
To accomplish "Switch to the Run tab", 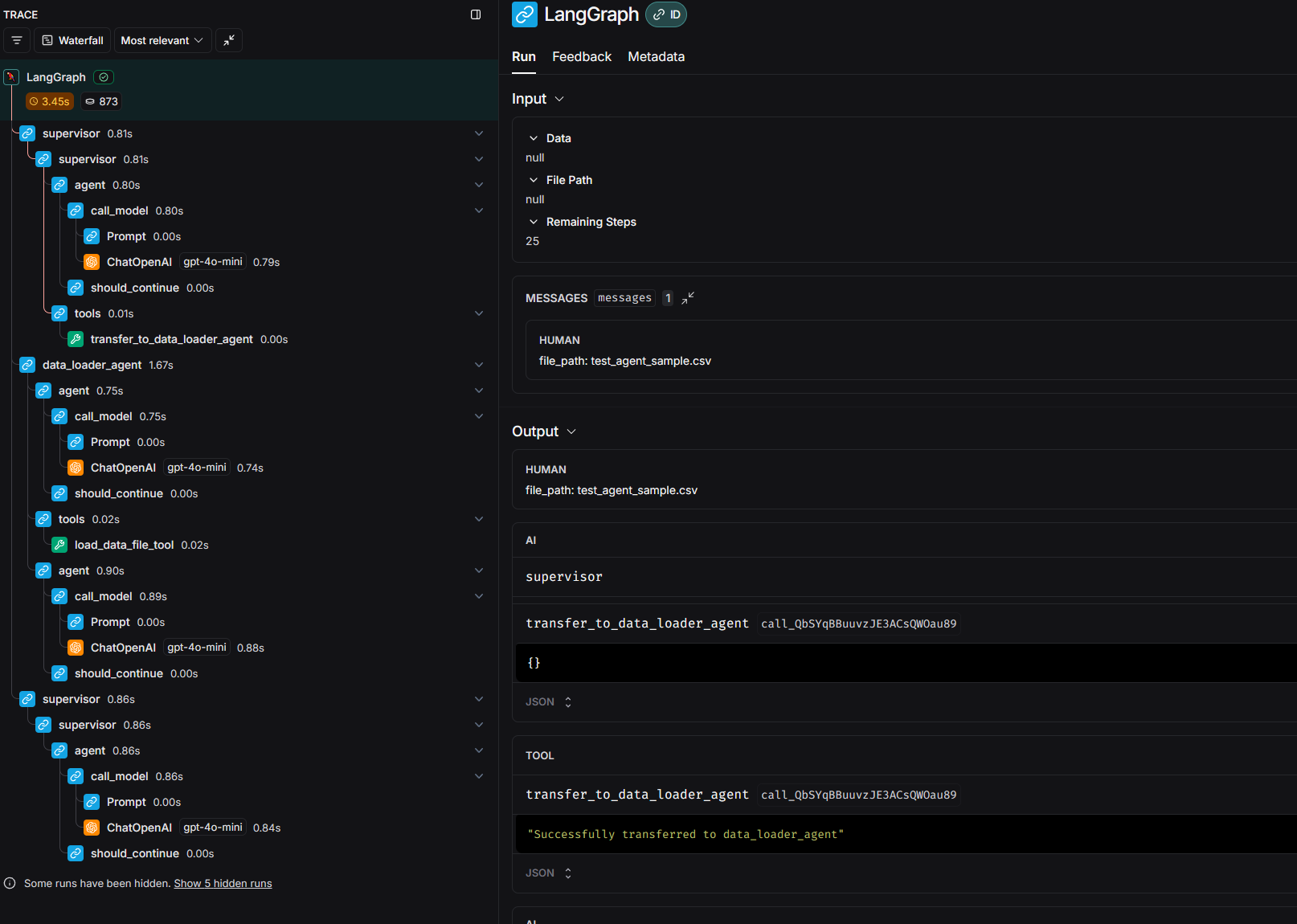I will click(x=524, y=57).
